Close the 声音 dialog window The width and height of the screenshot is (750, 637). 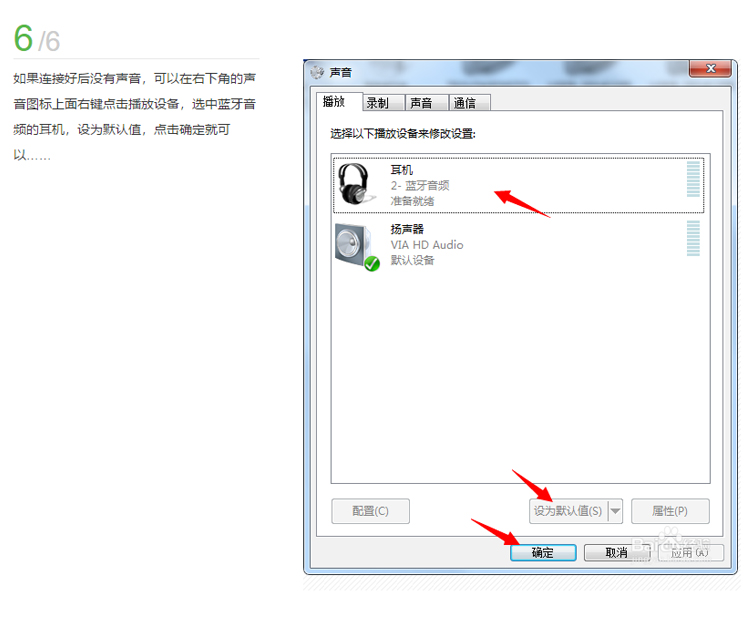[710, 69]
